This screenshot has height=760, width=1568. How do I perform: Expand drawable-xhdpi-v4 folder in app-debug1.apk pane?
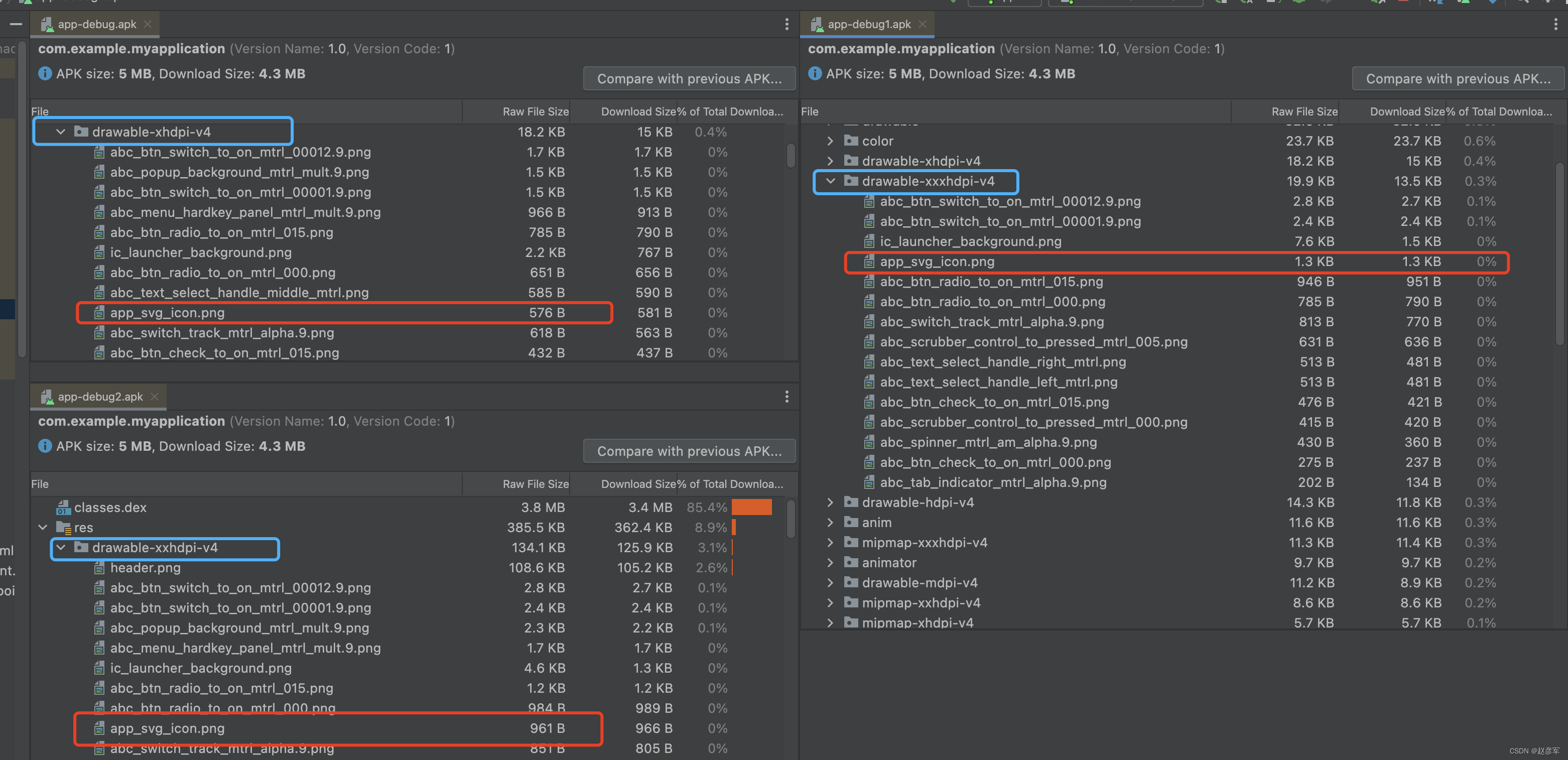point(830,161)
